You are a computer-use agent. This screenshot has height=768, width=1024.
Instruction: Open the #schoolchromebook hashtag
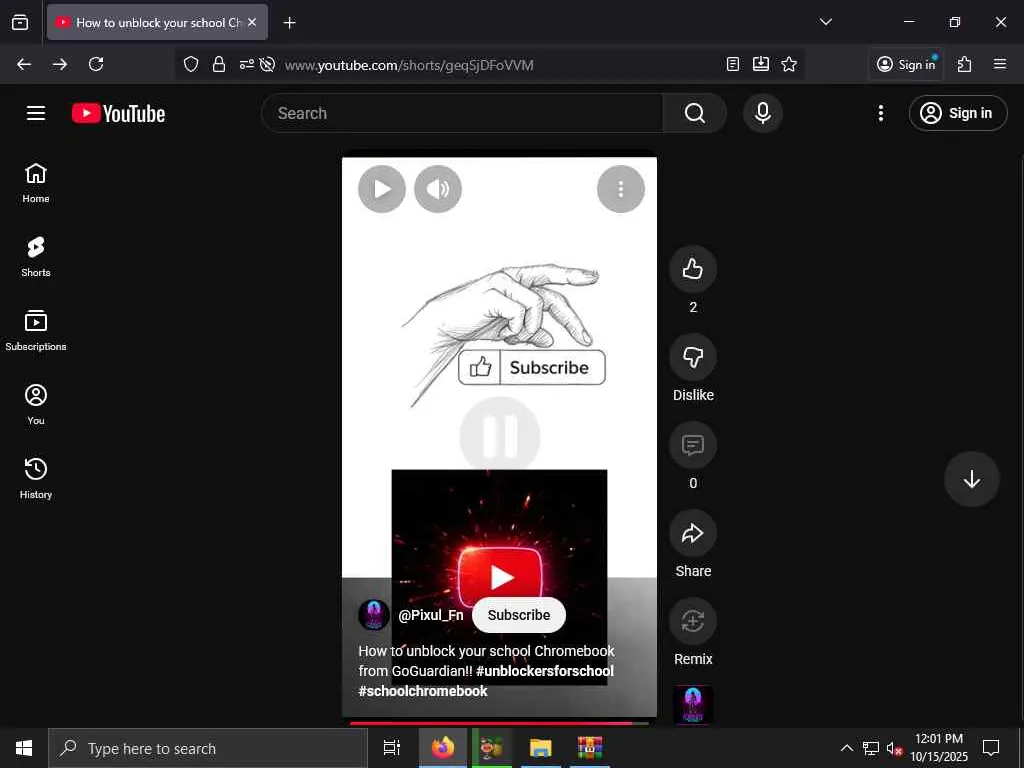coord(423,691)
